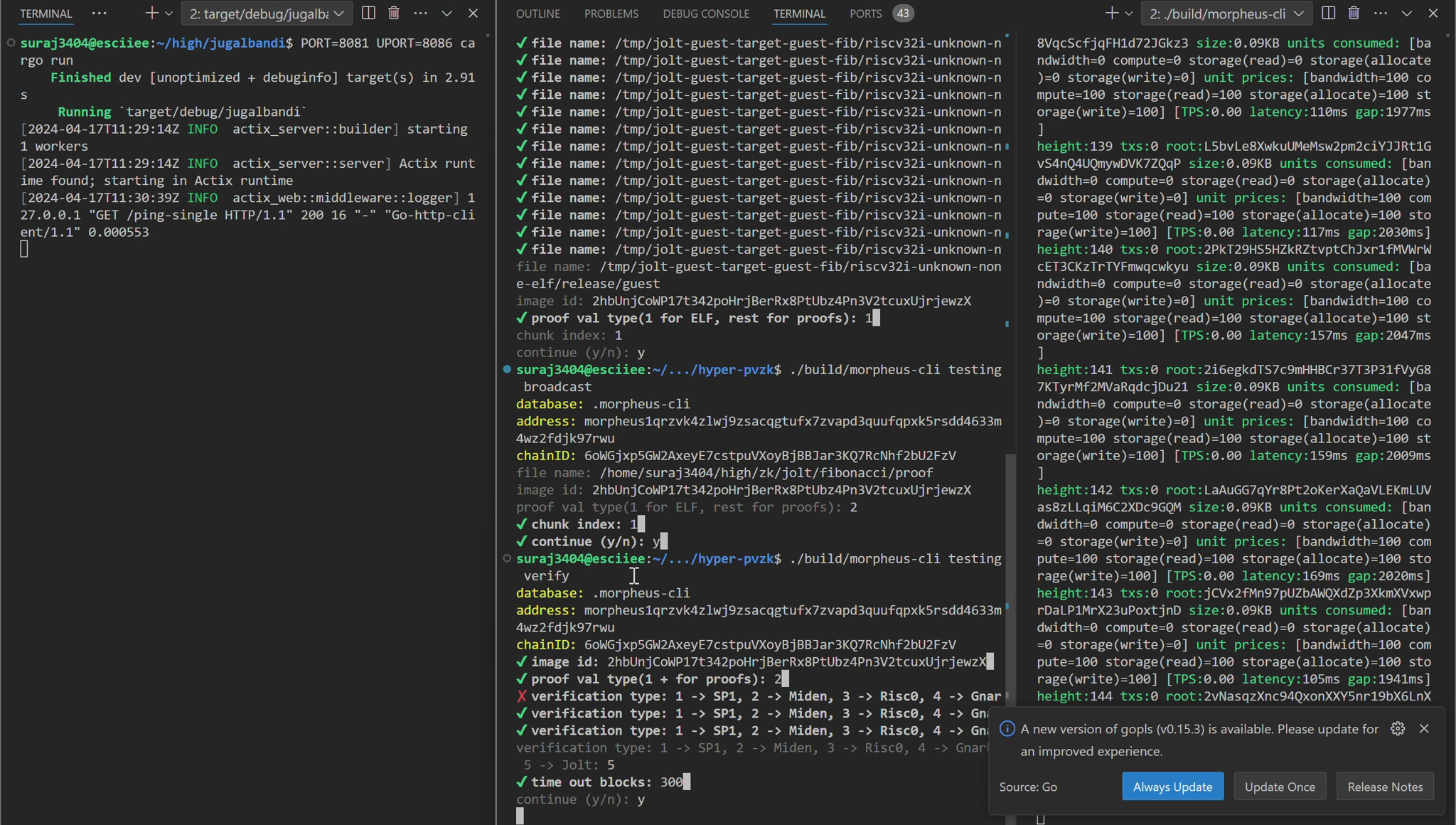Open more actions ellipsis in right panel toolbar
Viewport: 1456px width, 825px height.
[1381, 14]
